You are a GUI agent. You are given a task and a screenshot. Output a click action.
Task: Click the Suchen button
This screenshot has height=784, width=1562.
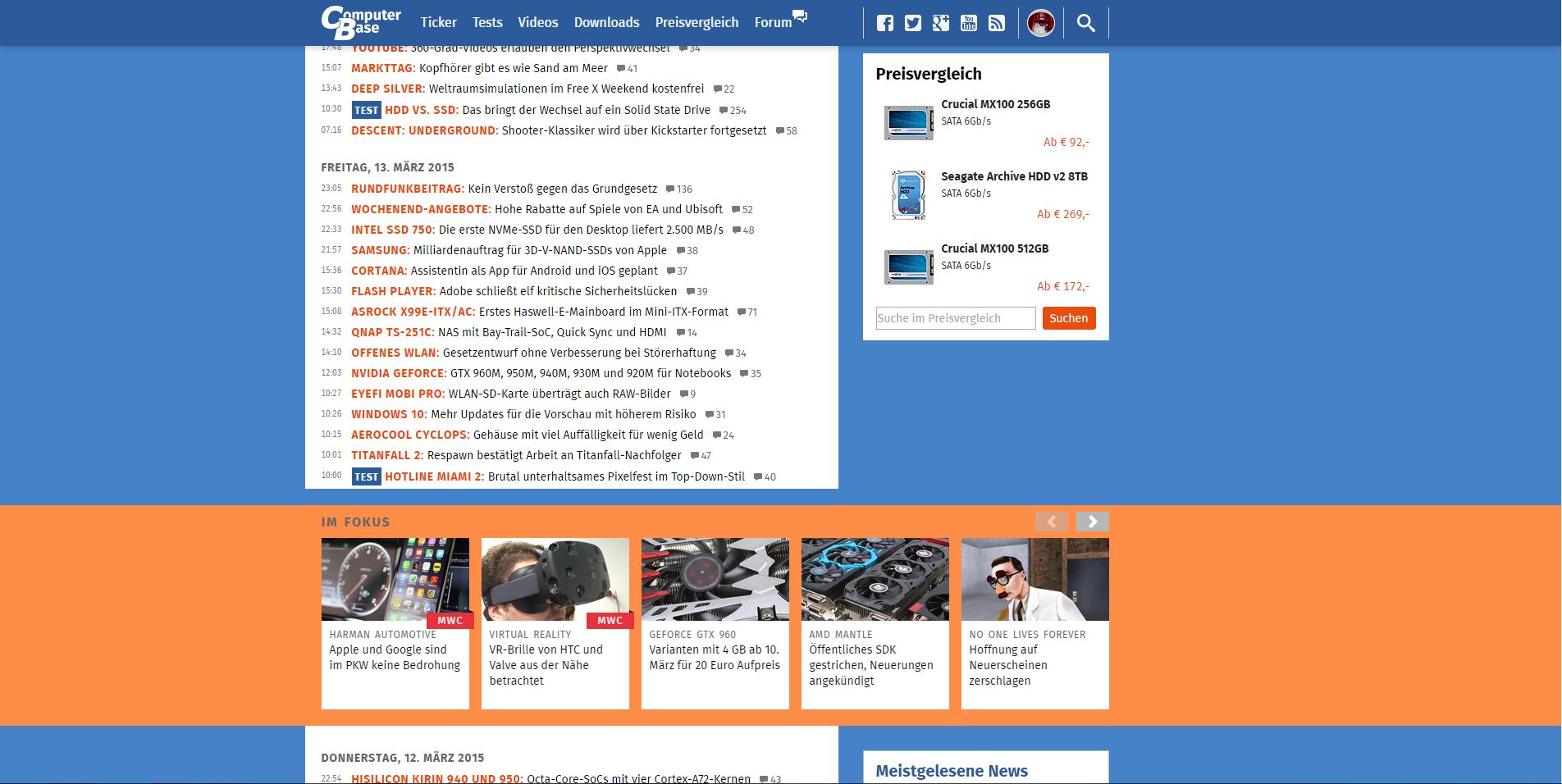coord(1069,318)
